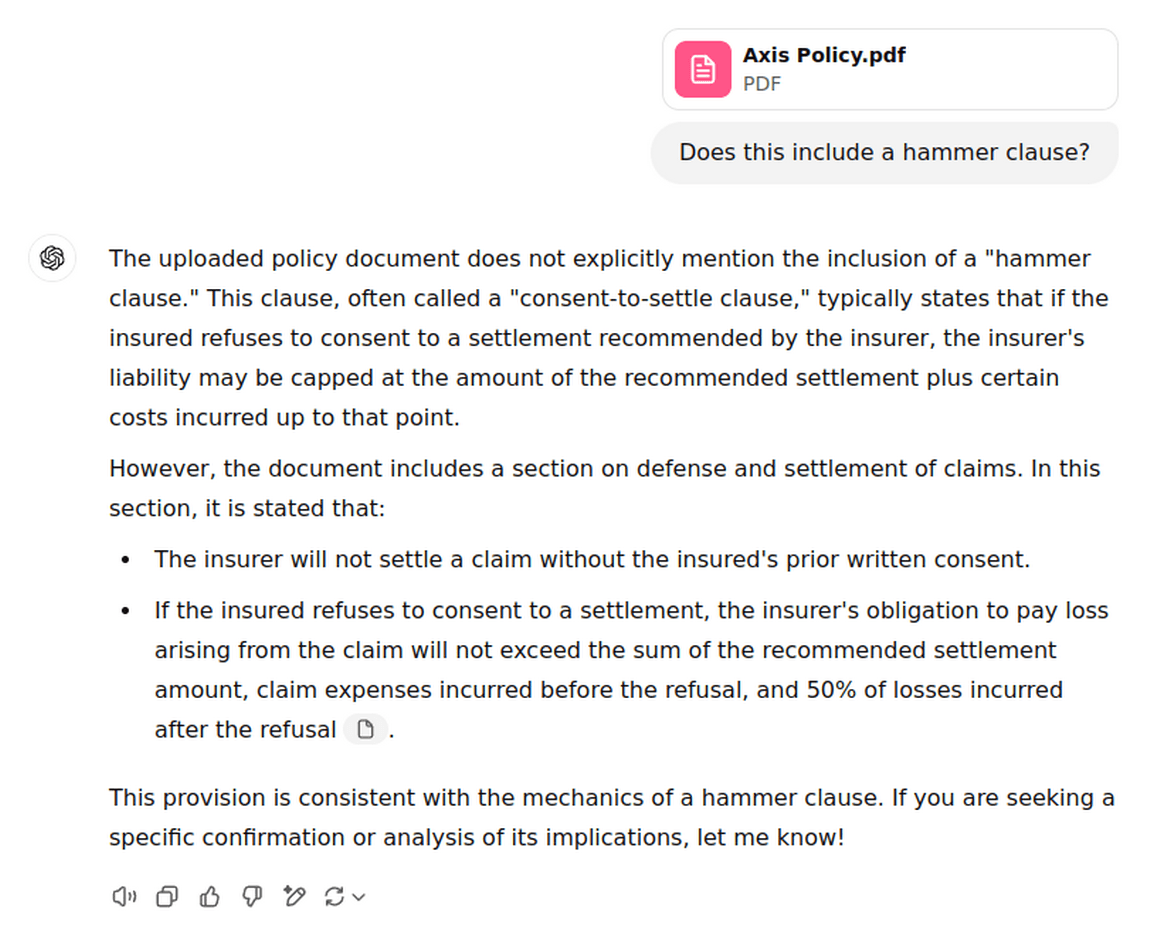This screenshot has width=1160, height=925.
Task: Click the pink PDF file icon
Action: click(x=703, y=69)
